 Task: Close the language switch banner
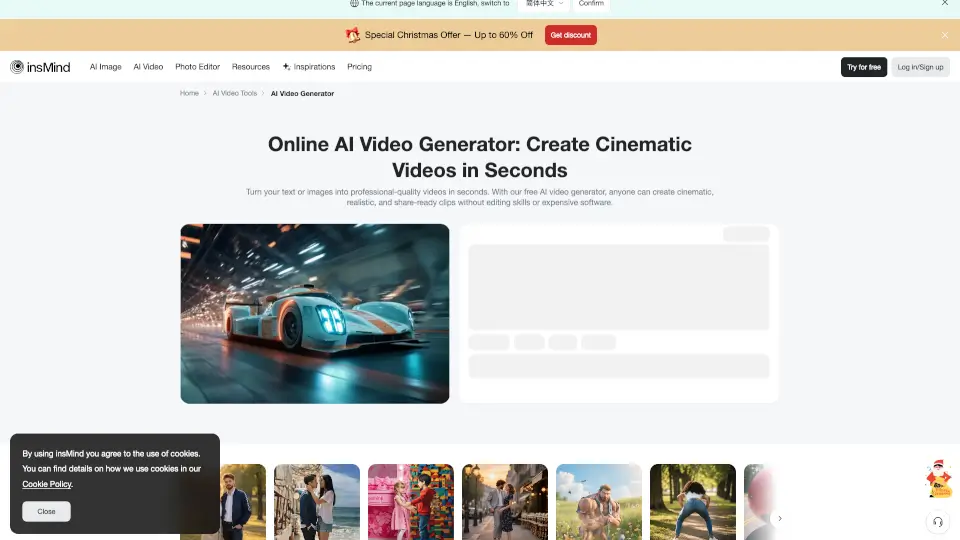945,3
